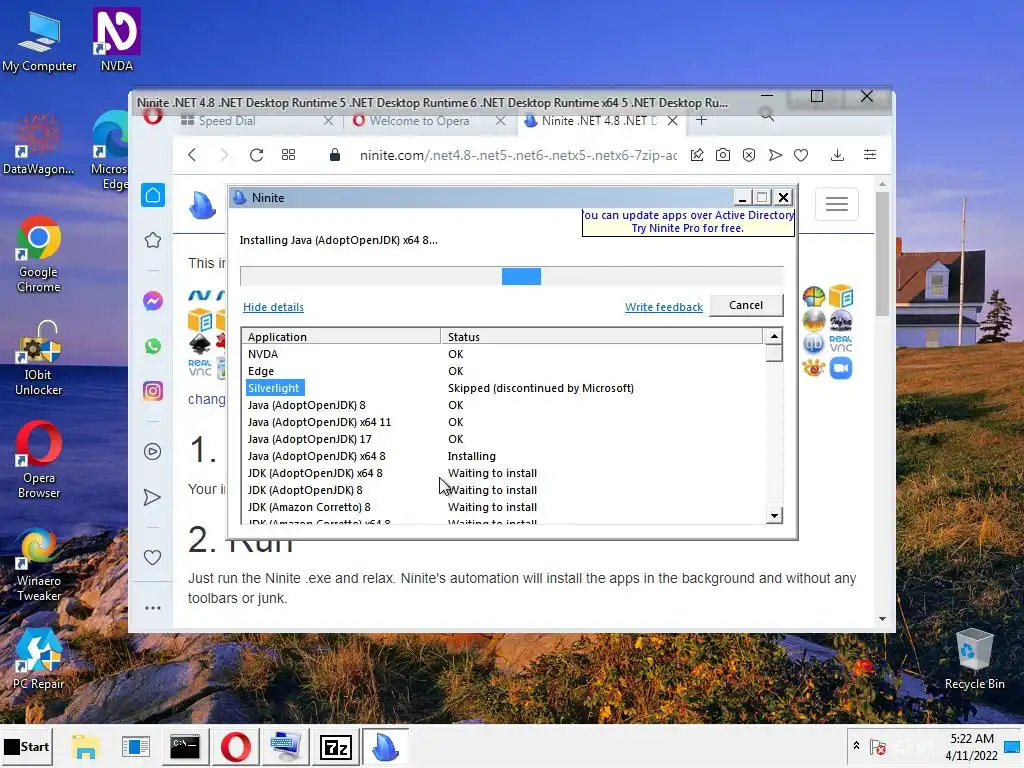Cancel the Ninite installation
The width and height of the screenshot is (1024, 768).
746,305
